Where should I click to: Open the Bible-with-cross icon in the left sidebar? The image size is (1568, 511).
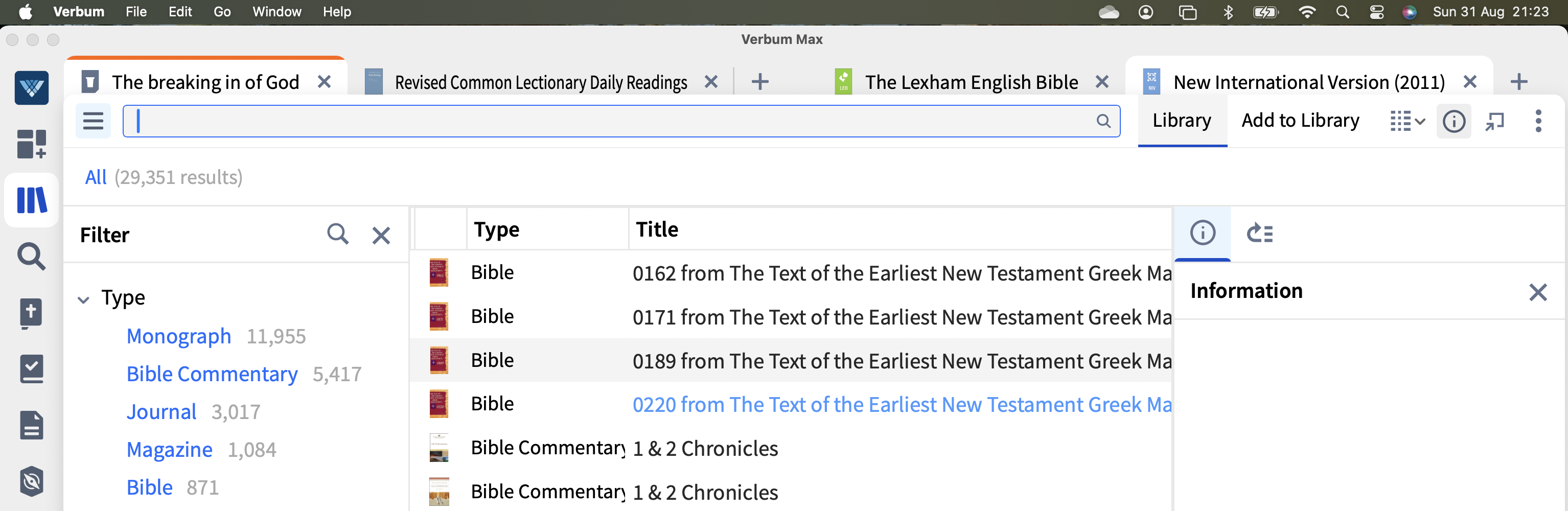32,313
